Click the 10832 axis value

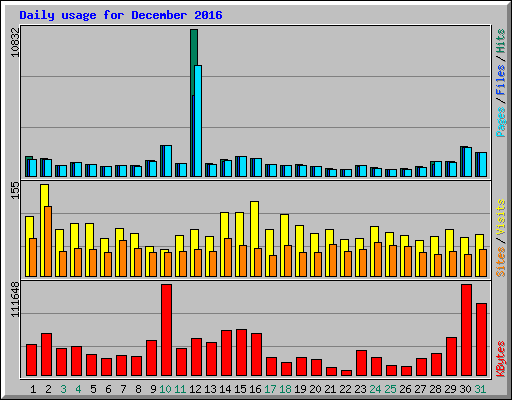click(15, 42)
